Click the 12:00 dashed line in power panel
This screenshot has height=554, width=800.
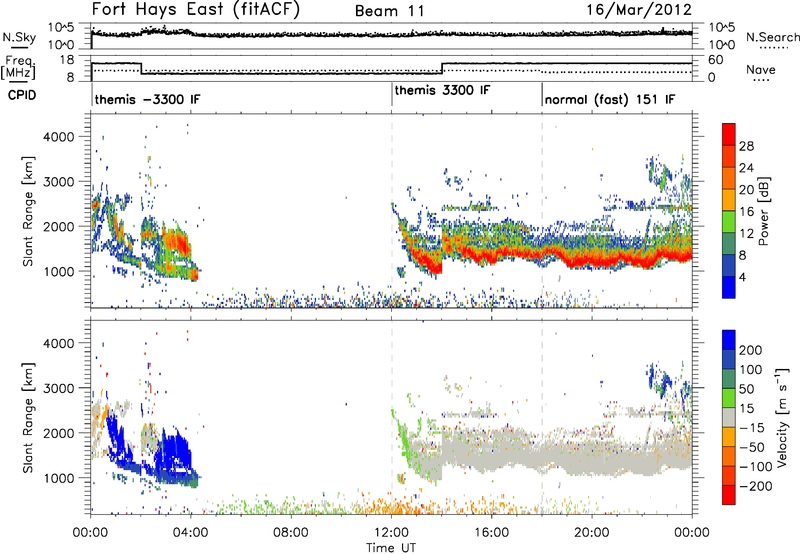click(x=392, y=211)
